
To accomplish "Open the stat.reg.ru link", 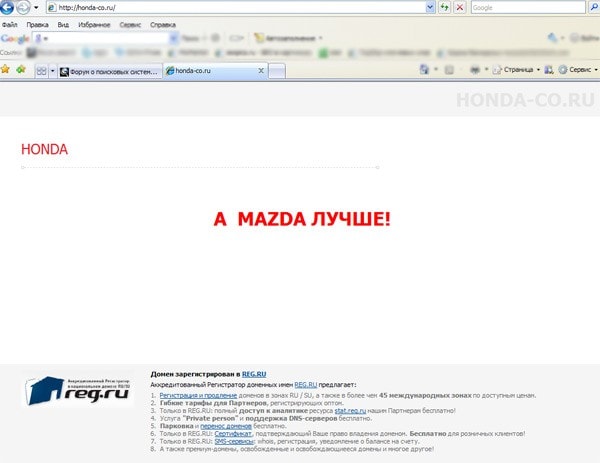I will pos(350,411).
